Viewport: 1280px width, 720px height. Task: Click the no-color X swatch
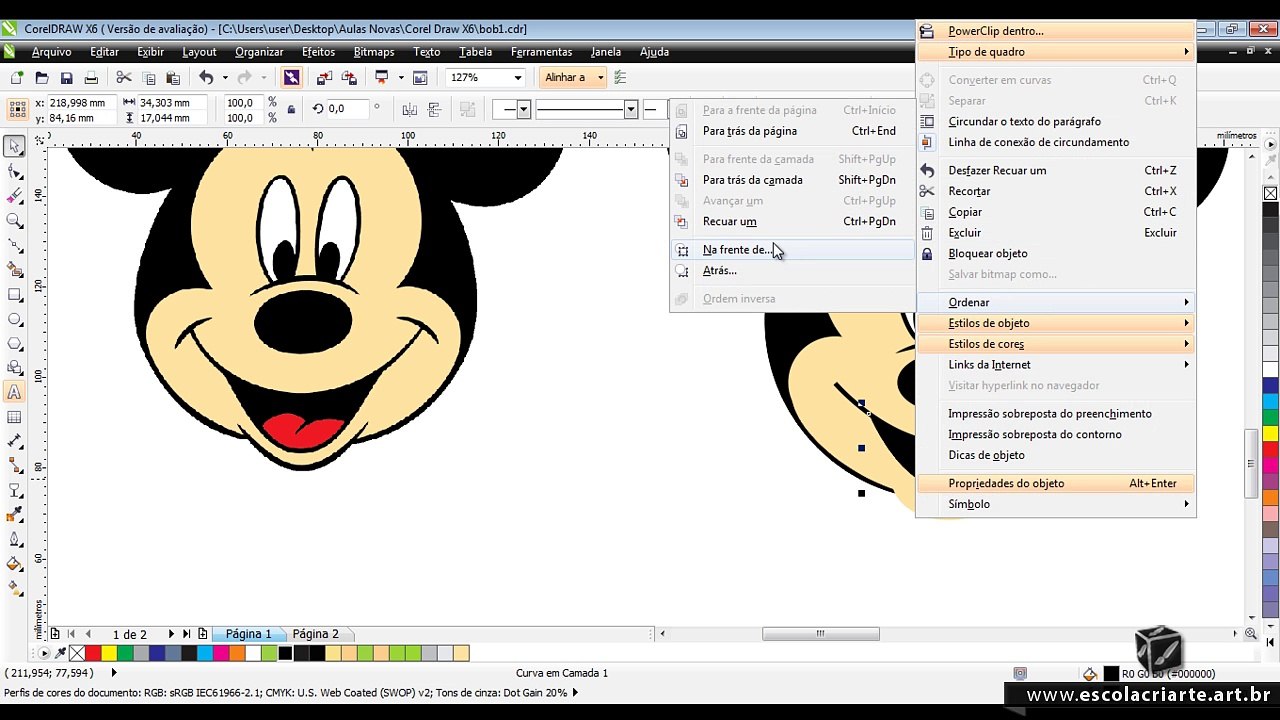pyautogui.click(x=77, y=653)
